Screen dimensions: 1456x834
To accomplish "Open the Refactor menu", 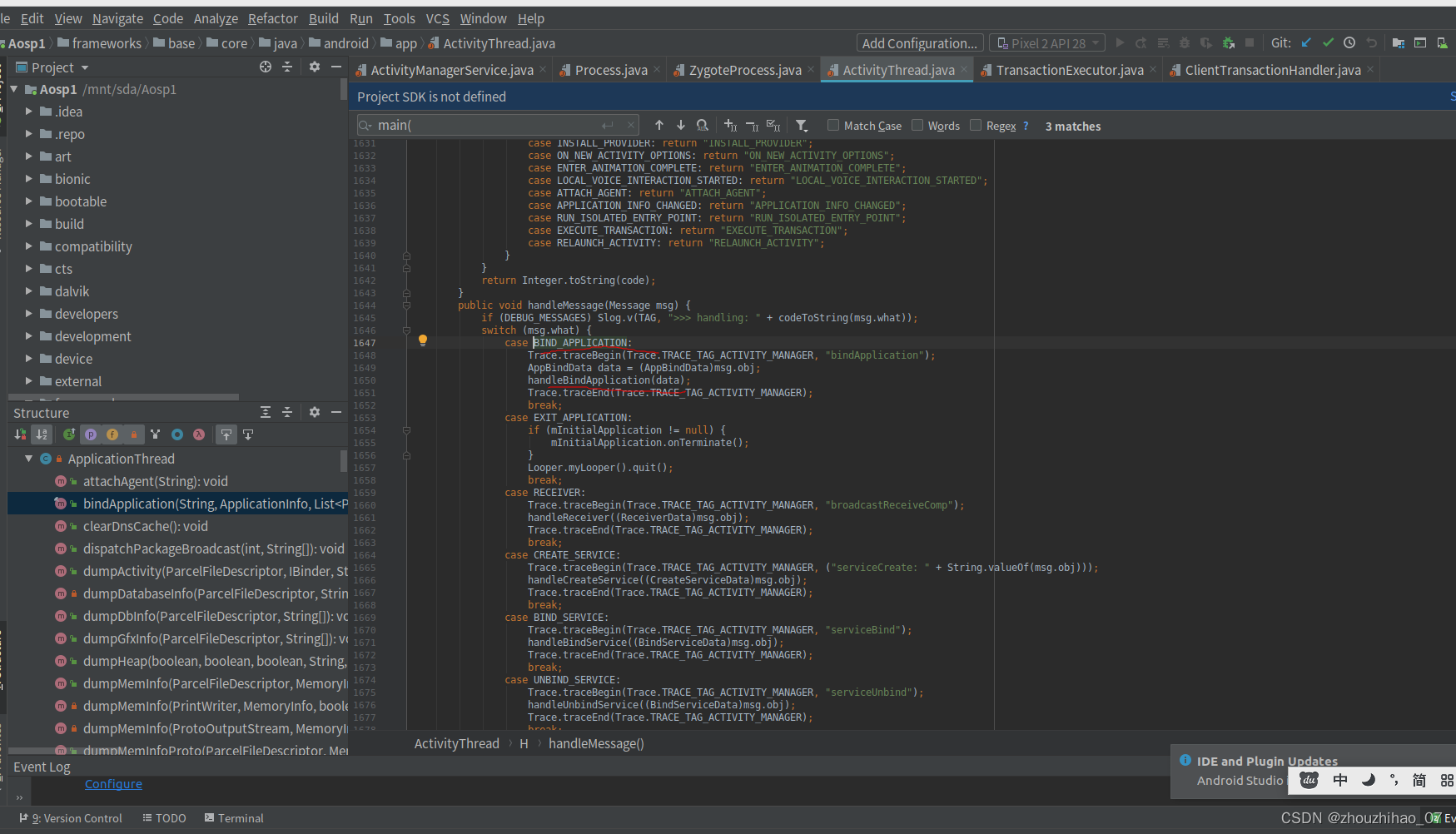I will pyautogui.click(x=272, y=18).
